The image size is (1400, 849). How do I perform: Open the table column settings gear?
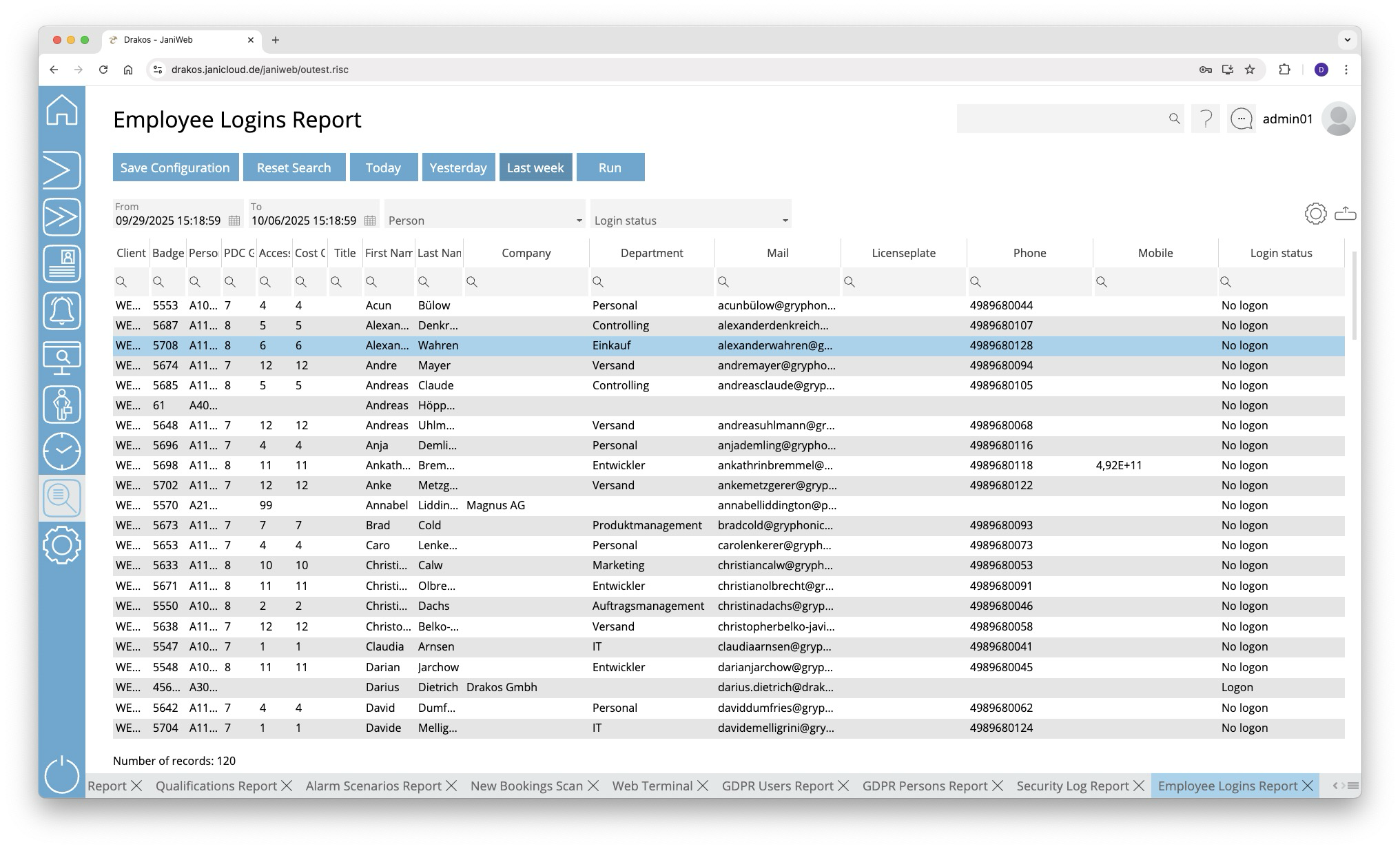pos(1315,214)
